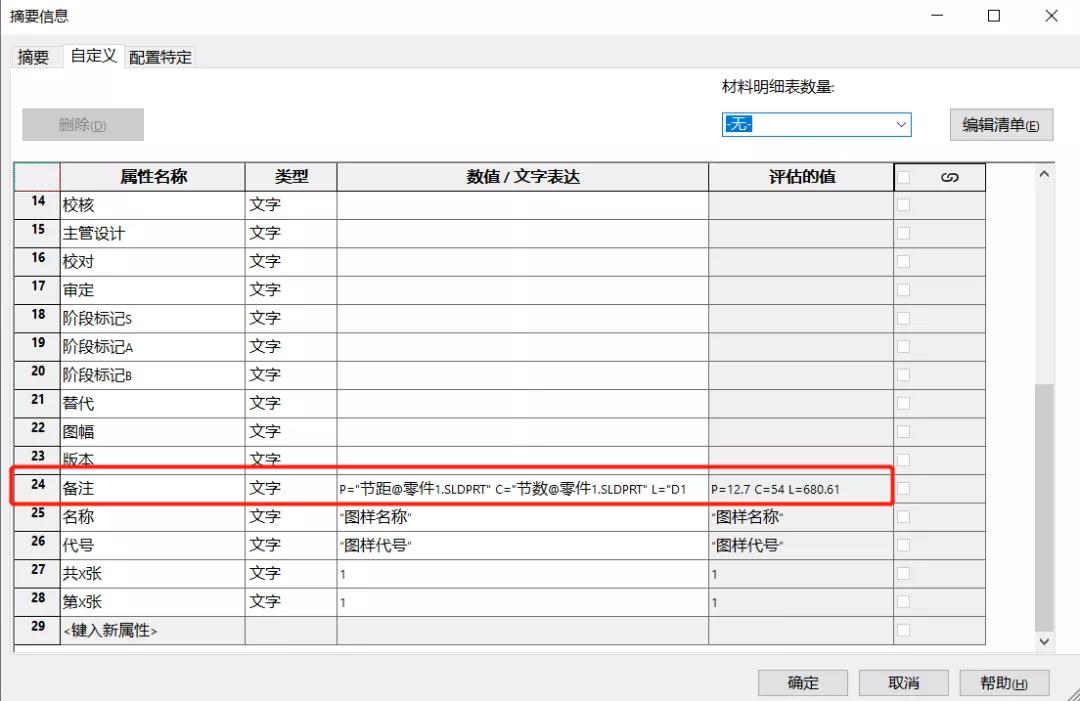This screenshot has height=701, width=1080.
Task: Click the 编辑清单 button
Action: click(x=1000, y=124)
